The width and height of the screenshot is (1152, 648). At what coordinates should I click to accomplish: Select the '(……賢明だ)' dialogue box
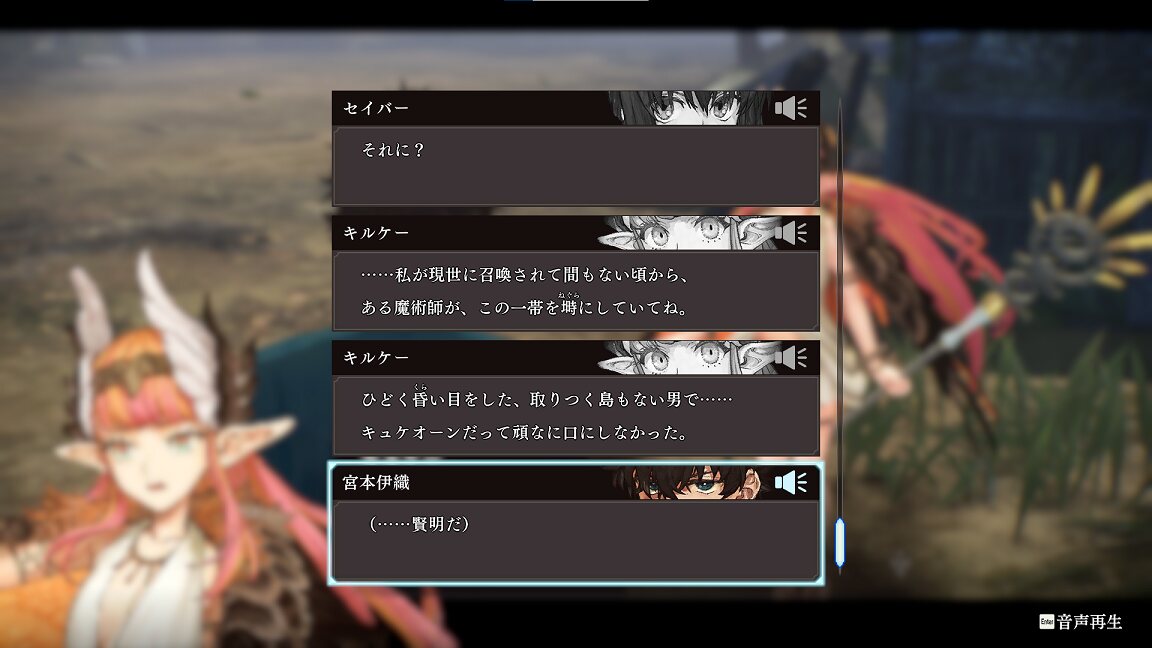click(576, 541)
